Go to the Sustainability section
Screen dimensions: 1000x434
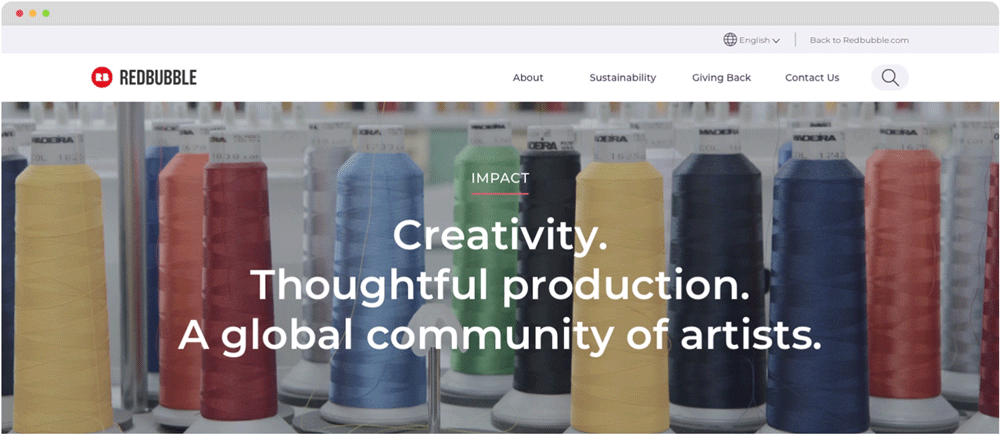(622, 78)
